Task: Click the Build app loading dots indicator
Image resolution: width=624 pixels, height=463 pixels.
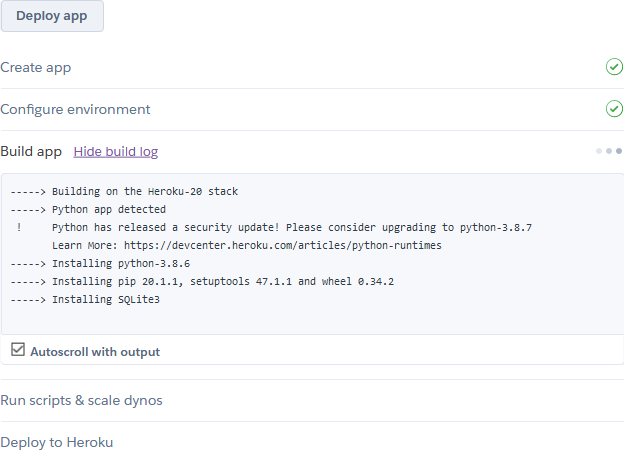Action: [x=609, y=151]
